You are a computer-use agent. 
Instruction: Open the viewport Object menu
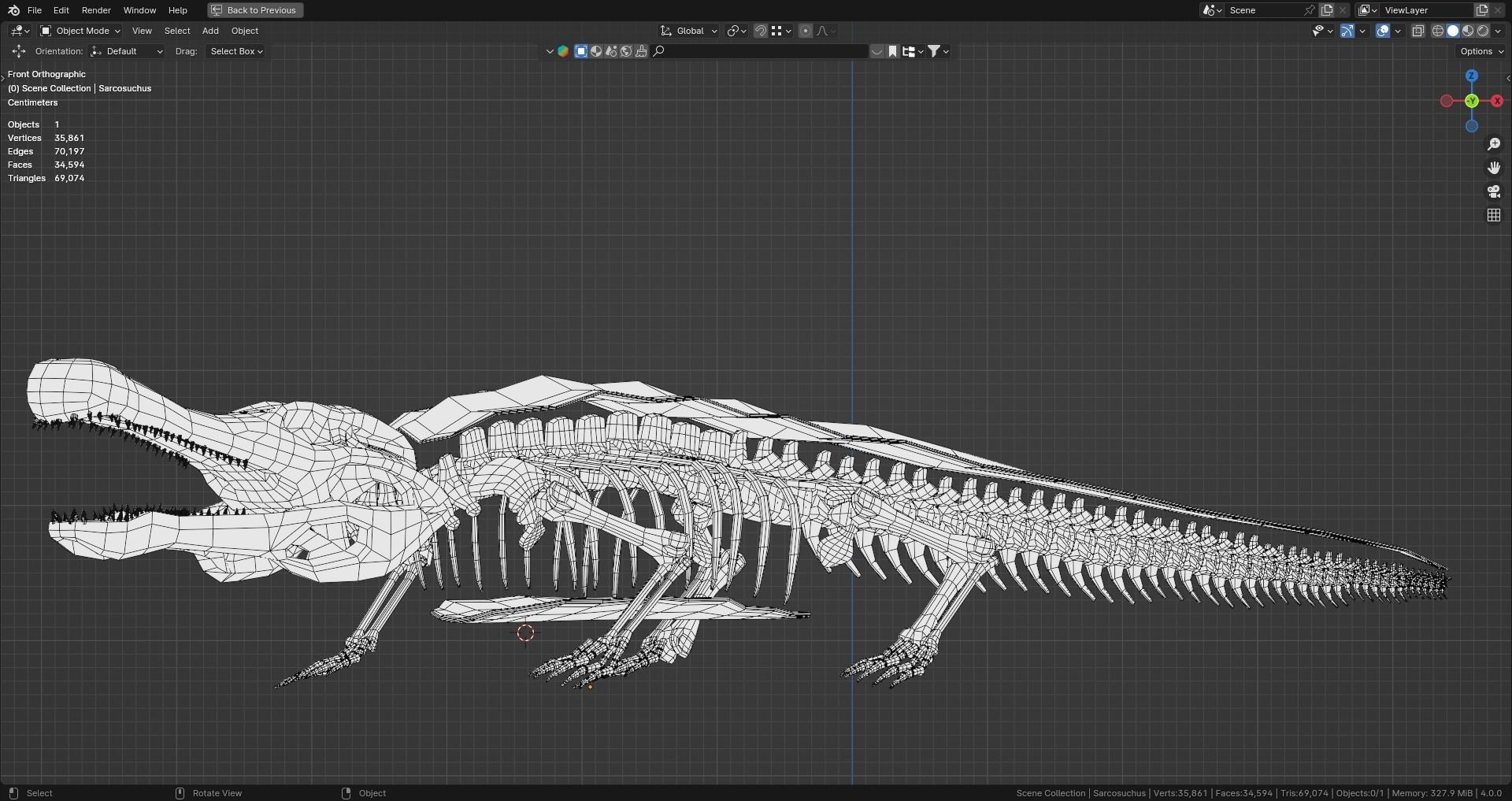coord(245,31)
